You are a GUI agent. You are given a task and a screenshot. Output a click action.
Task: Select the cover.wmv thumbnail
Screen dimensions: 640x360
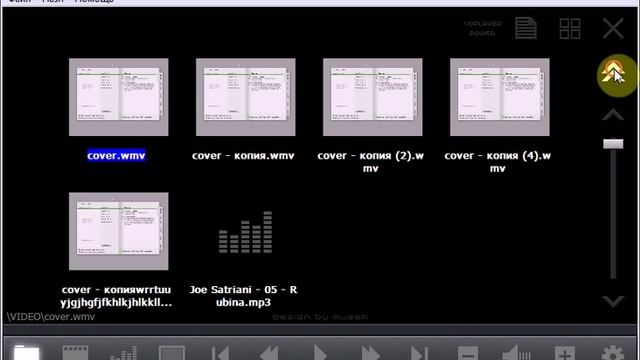point(118,97)
